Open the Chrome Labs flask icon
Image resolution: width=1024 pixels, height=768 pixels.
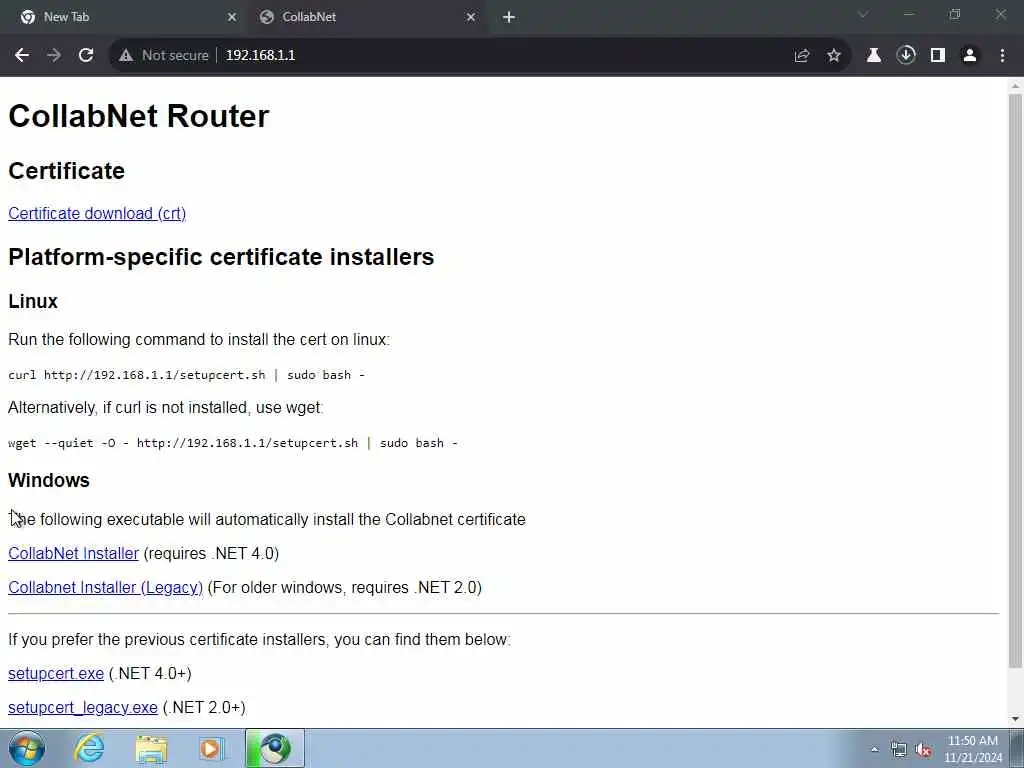[874, 56]
